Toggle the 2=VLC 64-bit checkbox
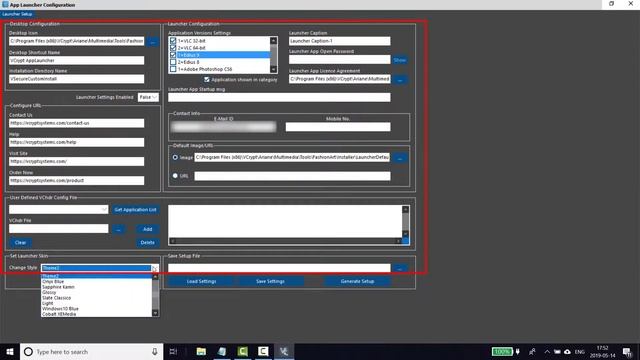Image resolution: width=640 pixels, height=360 pixels. coord(173,48)
